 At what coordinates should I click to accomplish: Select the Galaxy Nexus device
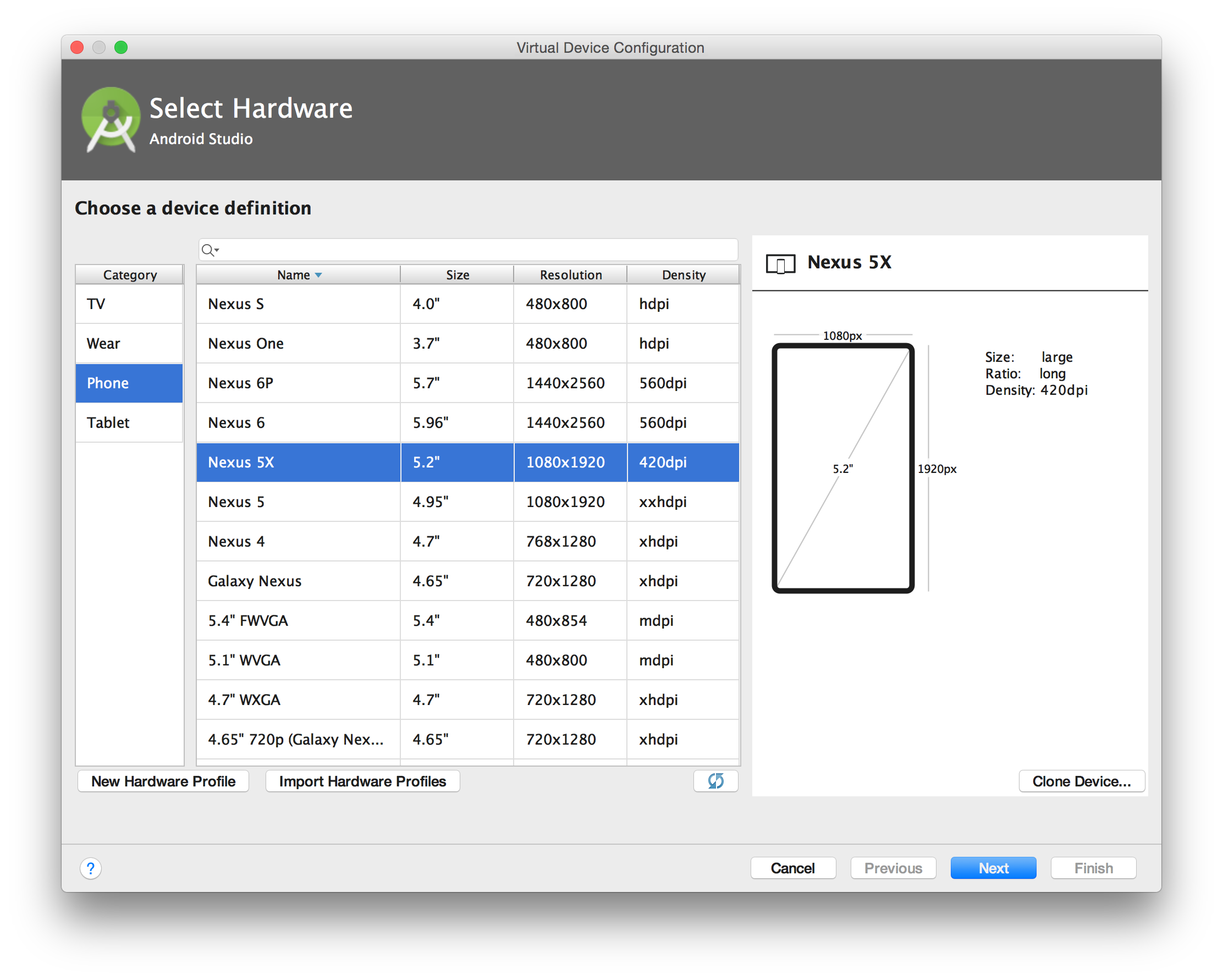(468, 581)
